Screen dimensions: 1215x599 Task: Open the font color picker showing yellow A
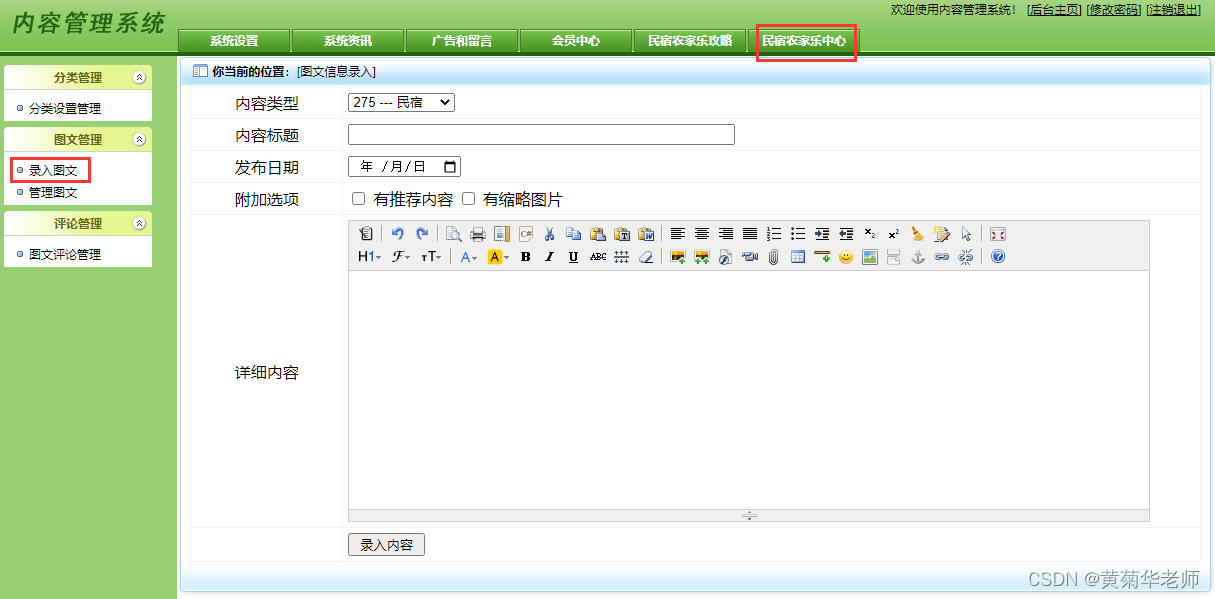(x=497, y=257)
